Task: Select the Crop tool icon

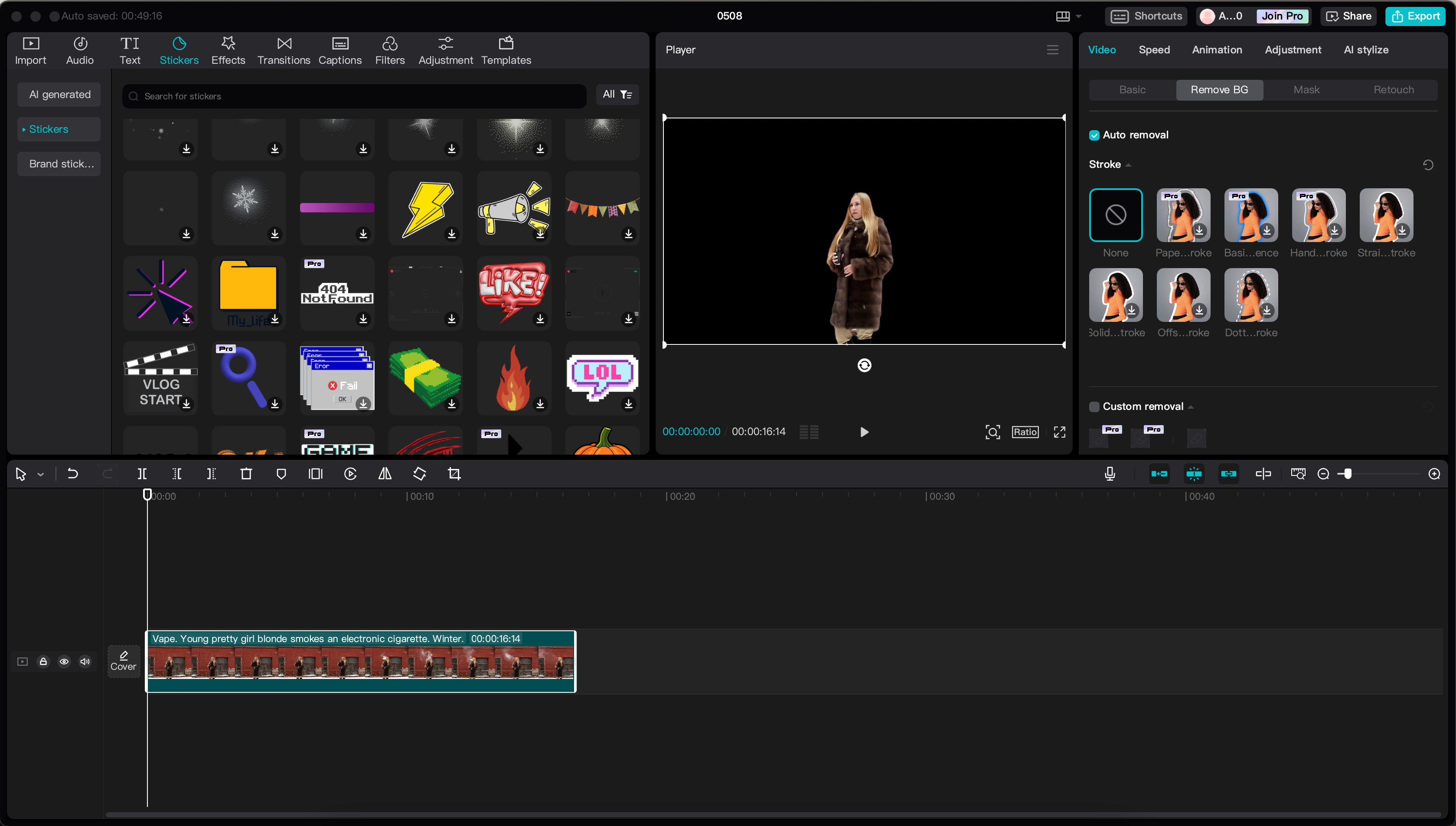Action: point(454,474)
